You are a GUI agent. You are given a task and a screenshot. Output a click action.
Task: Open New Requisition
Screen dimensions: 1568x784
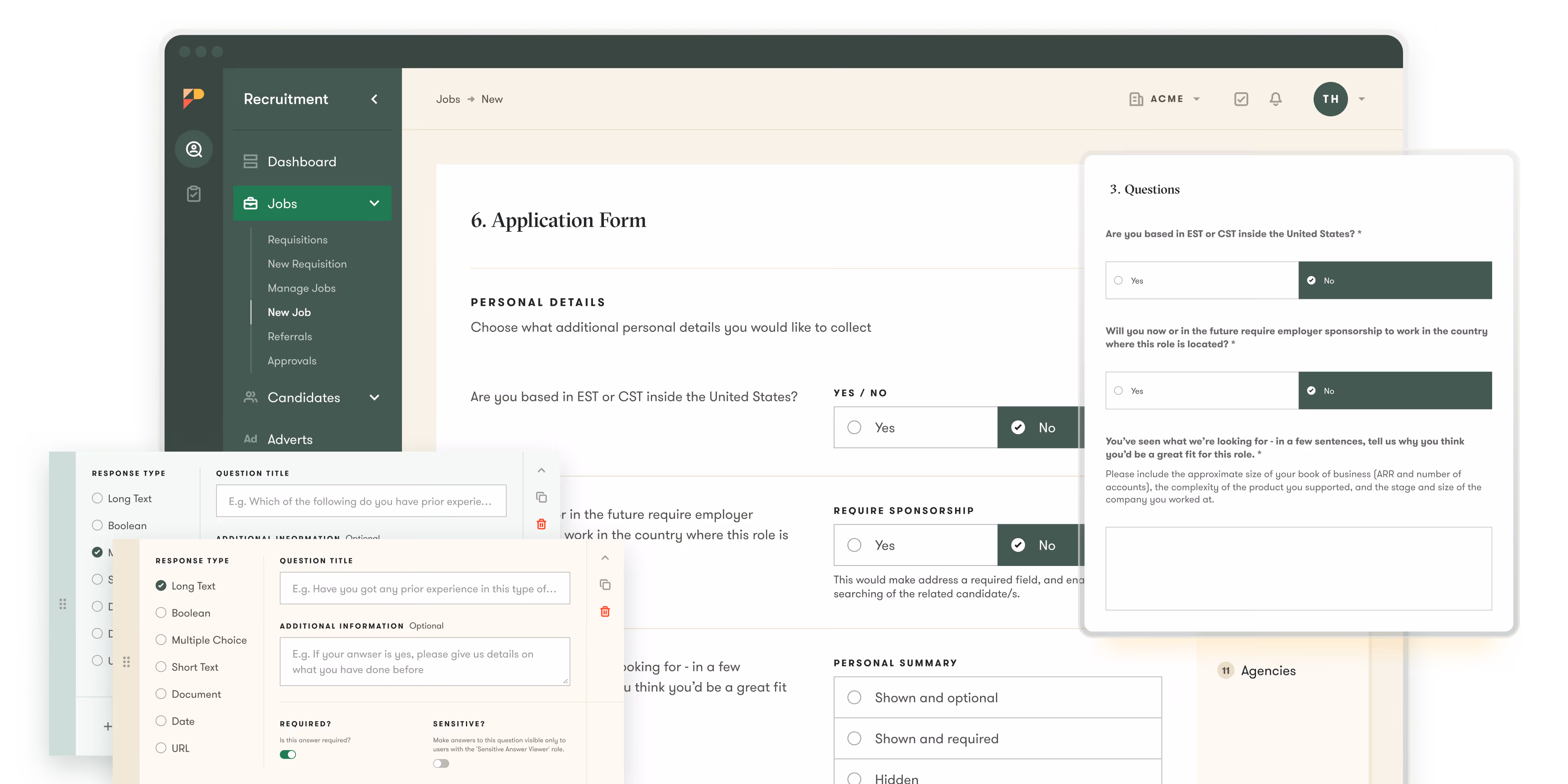(307, 263)
